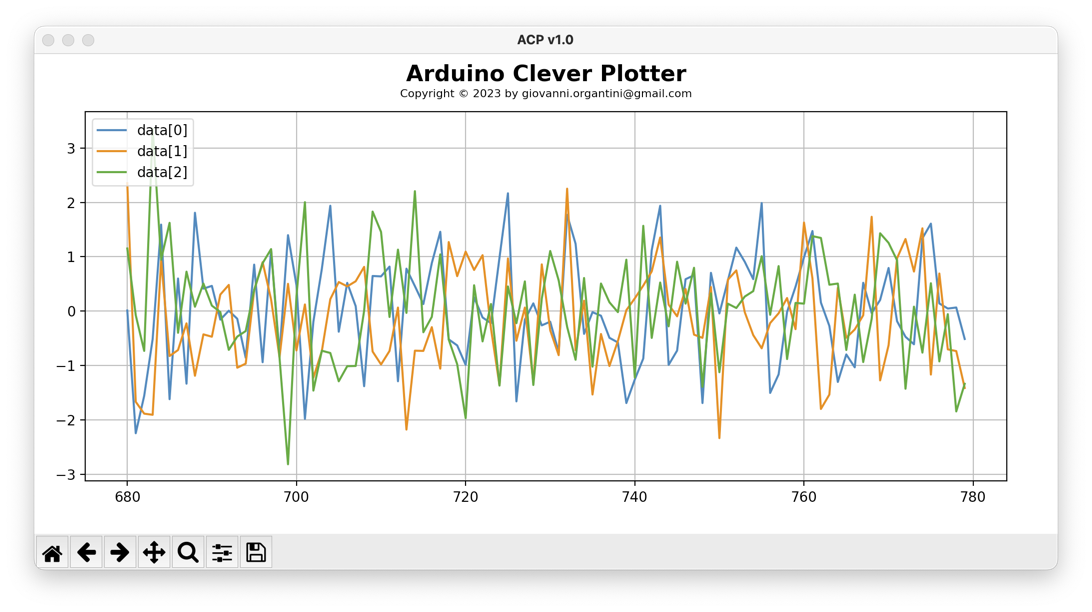1092x612 pixels.
Task: Click x-axis tick label 760
Action: 804,497
